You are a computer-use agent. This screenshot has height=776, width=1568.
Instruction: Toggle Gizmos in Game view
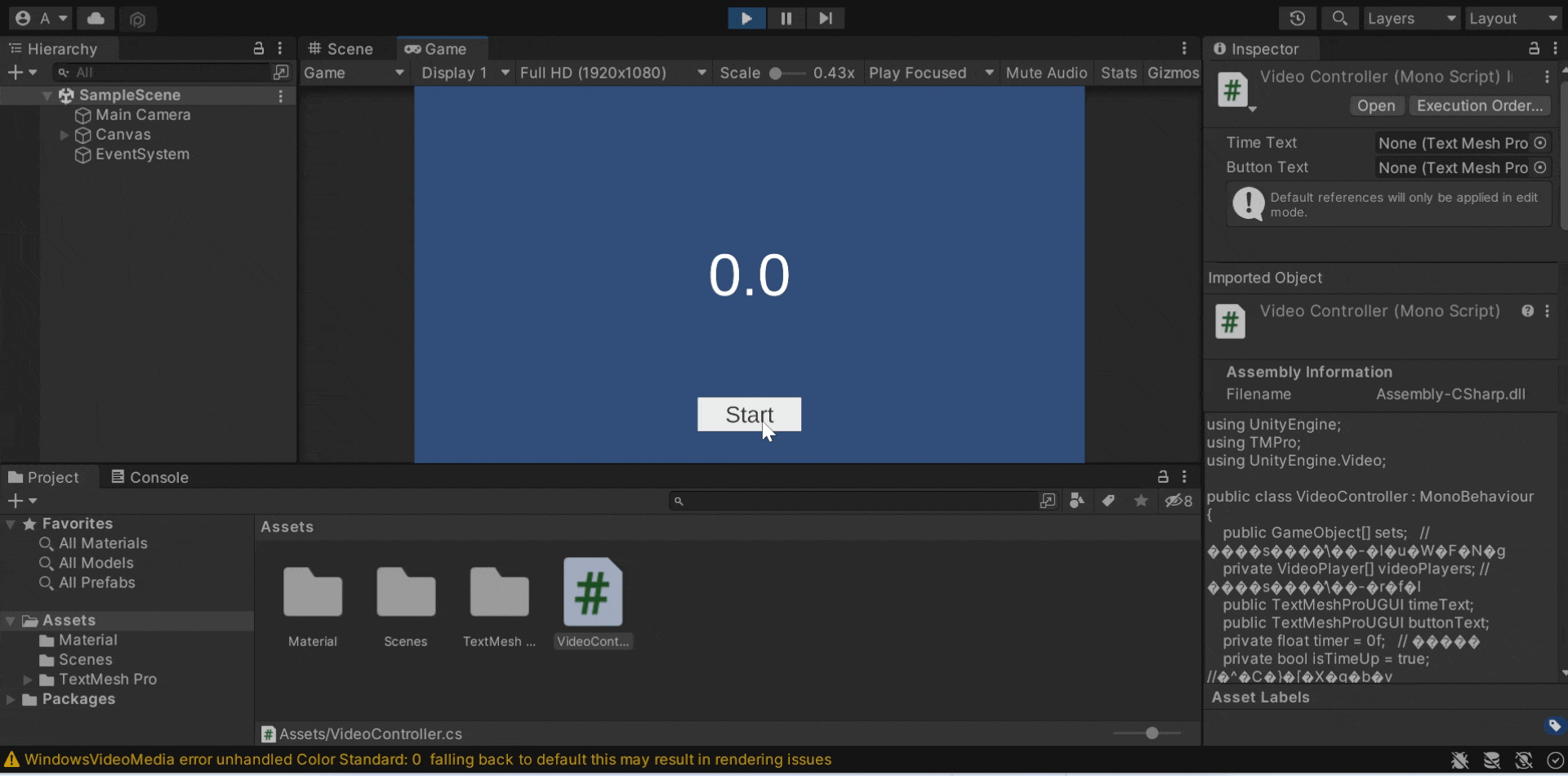coord(1173,73)
